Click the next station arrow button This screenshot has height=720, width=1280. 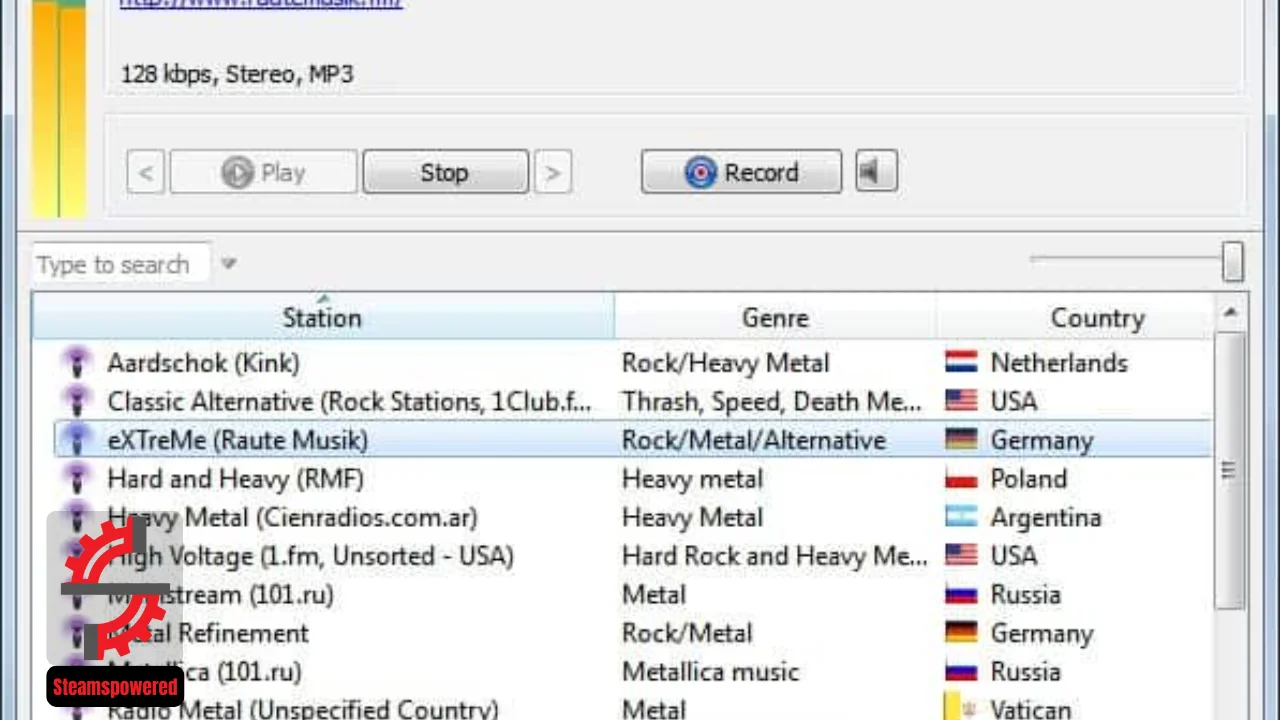[552, 173]
